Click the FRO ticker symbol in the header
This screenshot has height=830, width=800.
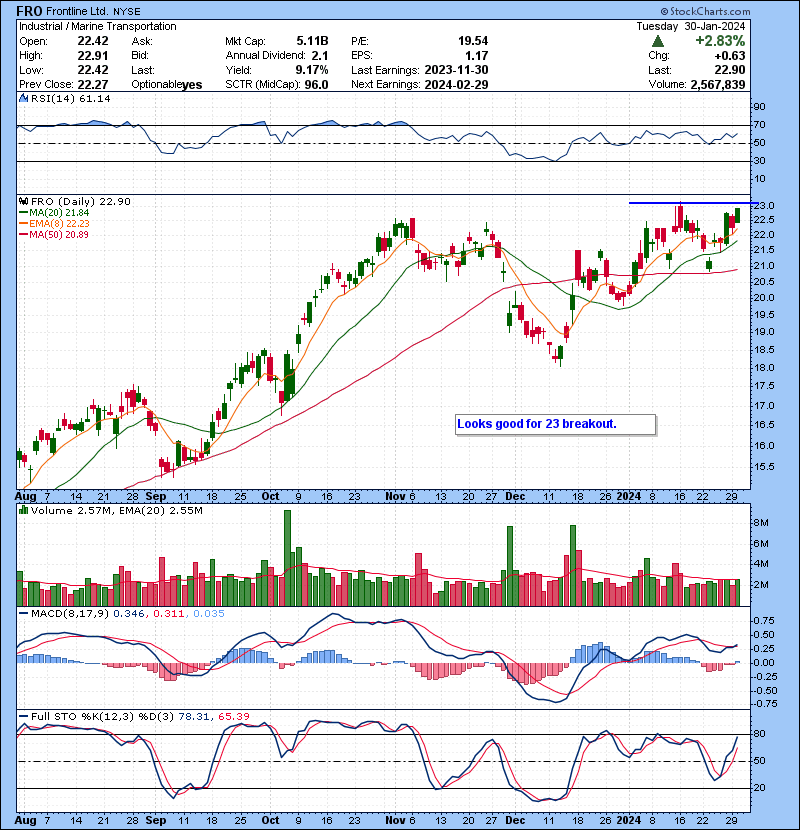tap(29, 11)
